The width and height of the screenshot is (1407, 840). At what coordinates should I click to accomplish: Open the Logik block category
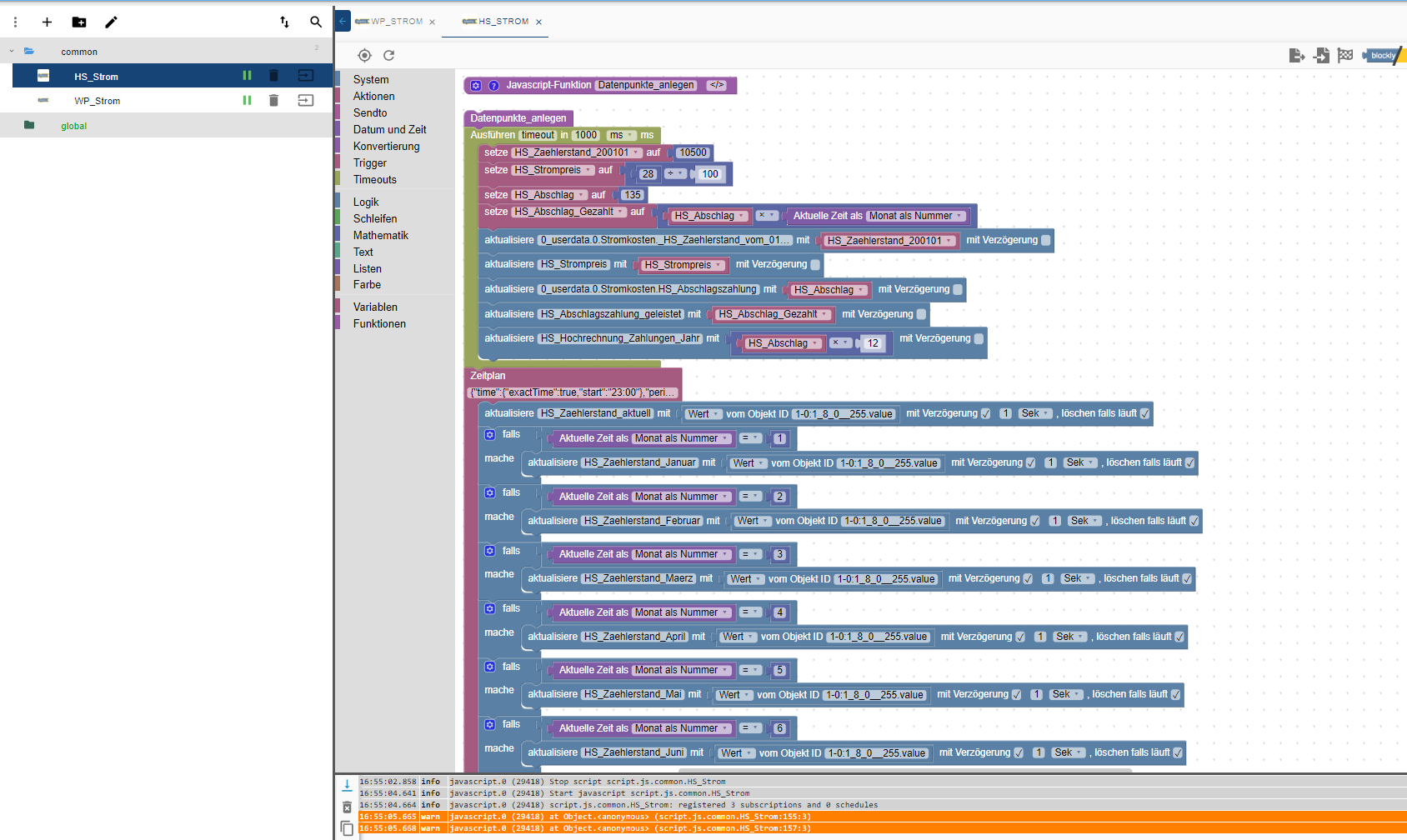tap(366, 202)
